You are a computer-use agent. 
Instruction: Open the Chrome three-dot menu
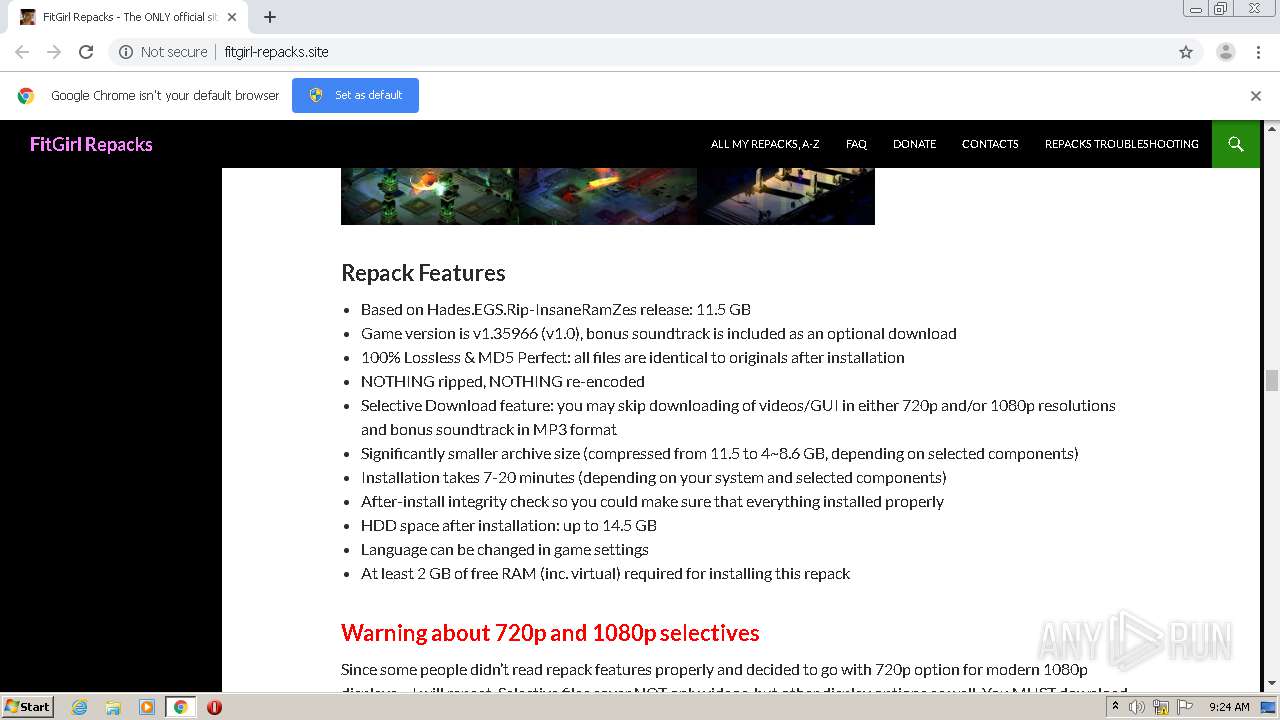[x=1258, y=52]
